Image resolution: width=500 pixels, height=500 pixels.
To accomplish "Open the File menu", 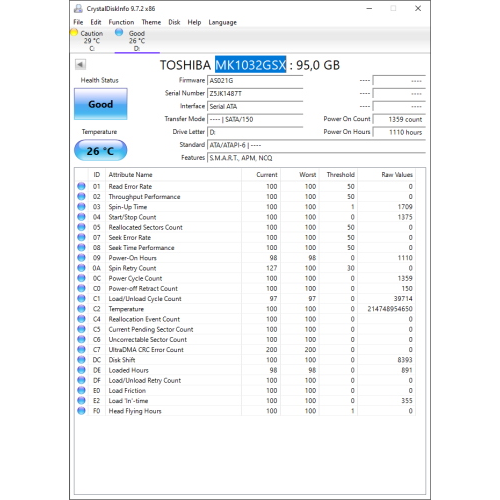I will click(78, 22).
